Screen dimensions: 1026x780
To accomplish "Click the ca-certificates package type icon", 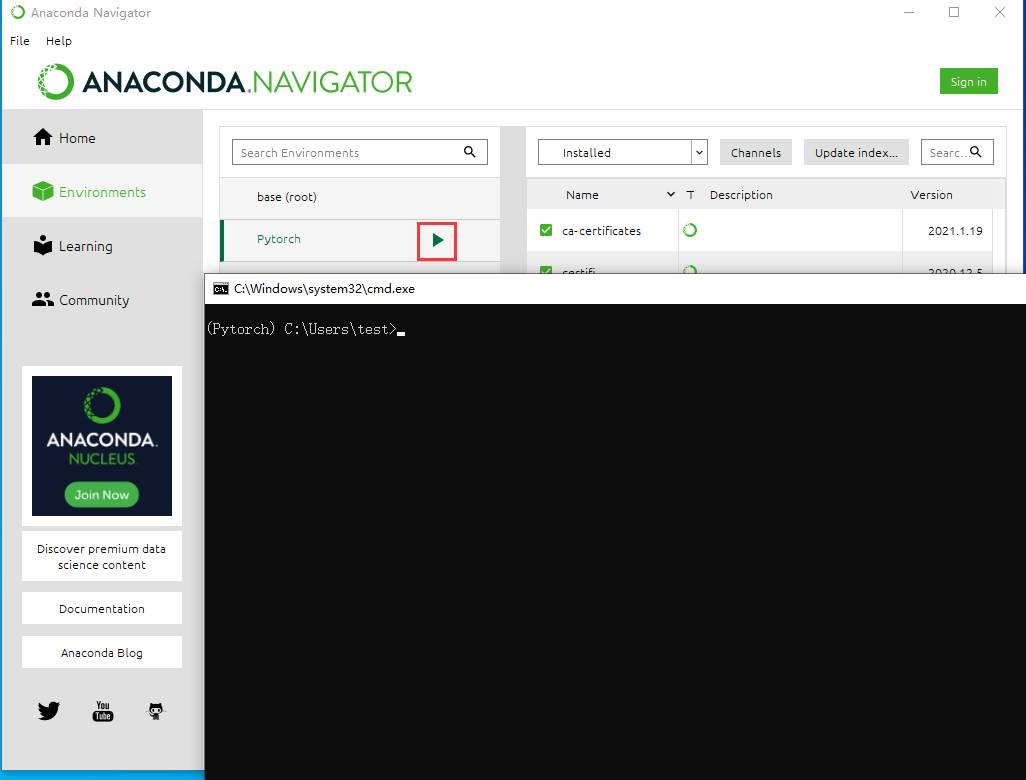I will [690, 230].
